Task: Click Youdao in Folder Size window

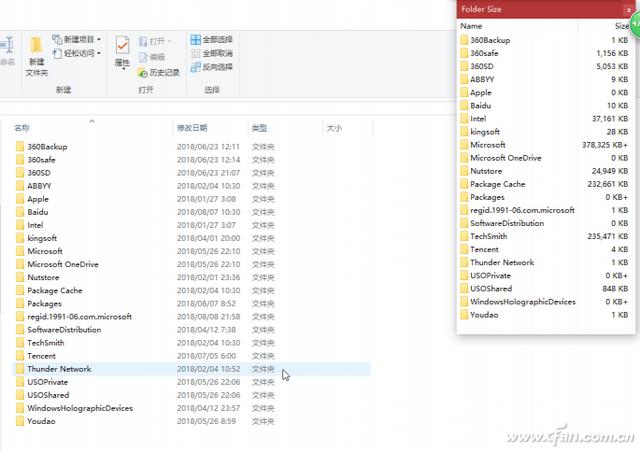Action: [479, 314]
